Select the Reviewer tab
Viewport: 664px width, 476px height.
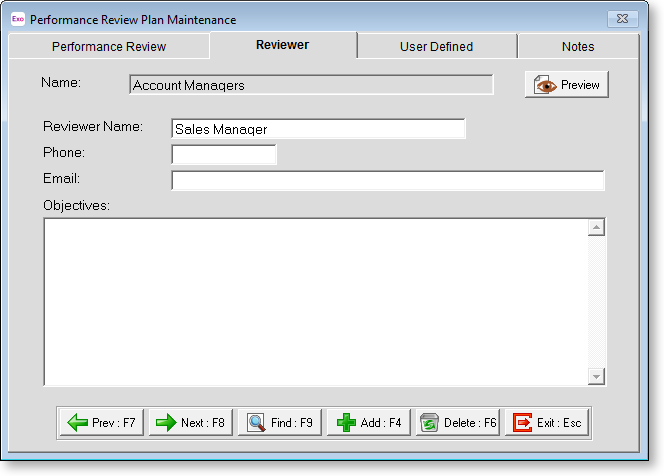(x=282, y=45)
